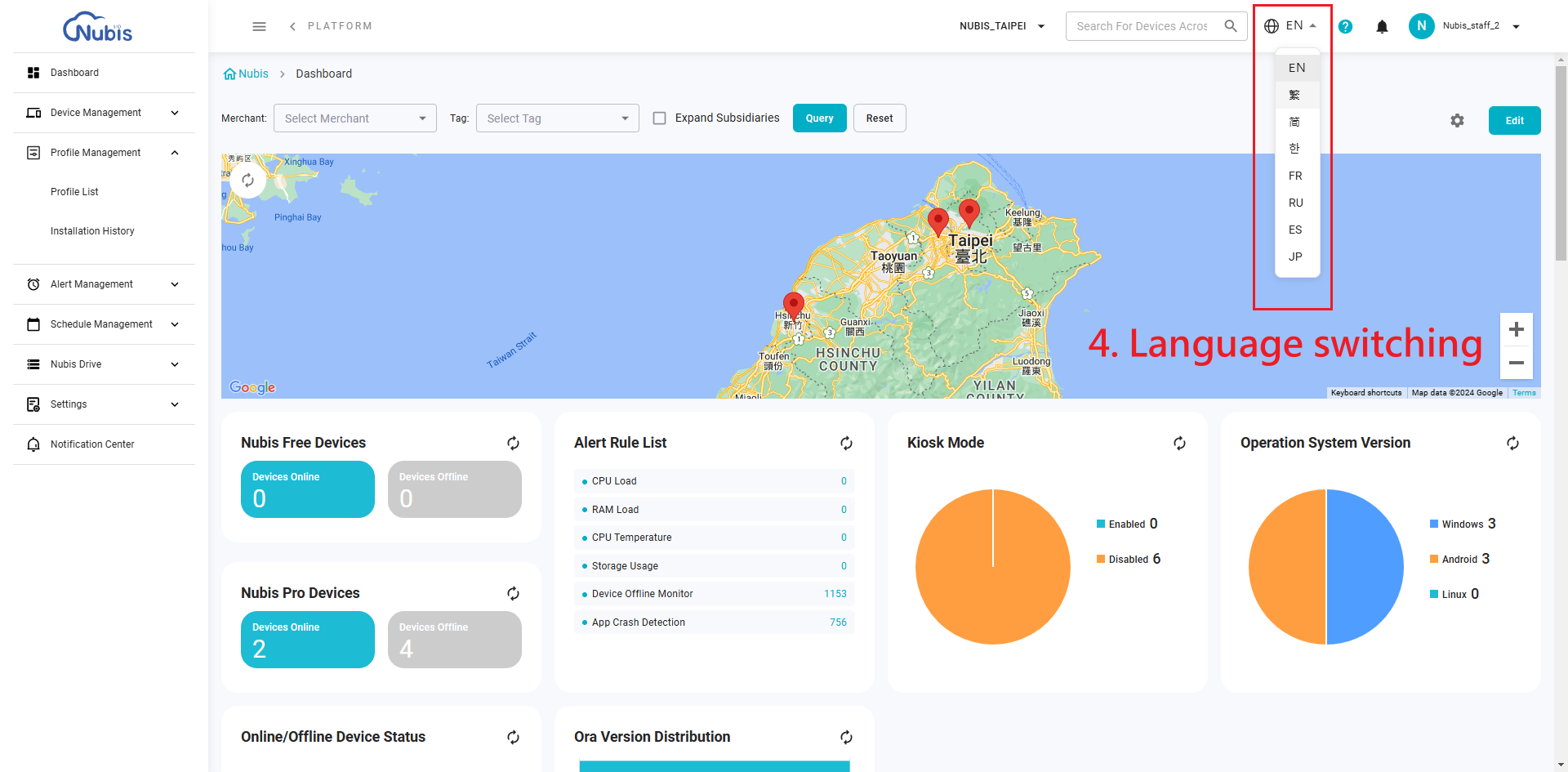1568x772 pixels.
Task: Zoom in on the map
Action: point(1517,329)
